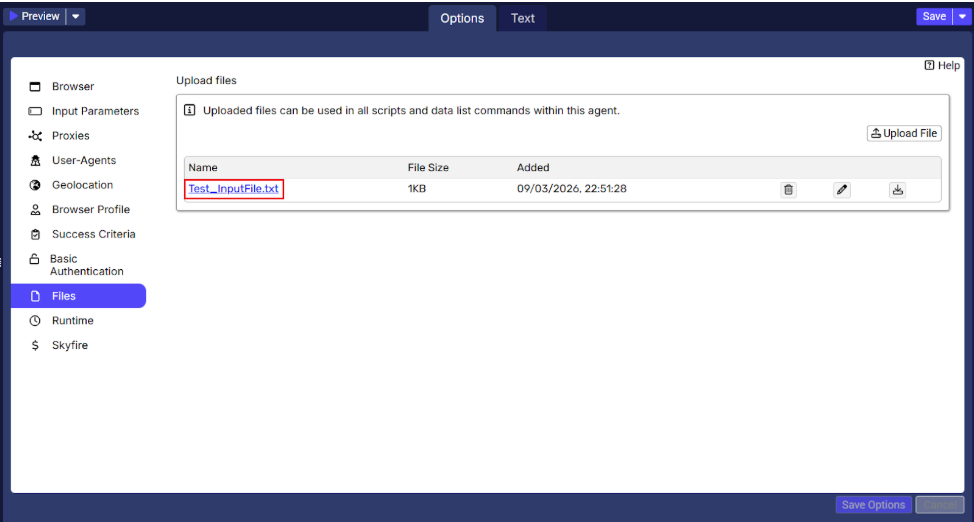Open Browser Profile settings
The width and height of the screenshot is (974, 522).
tap(90, 210)
